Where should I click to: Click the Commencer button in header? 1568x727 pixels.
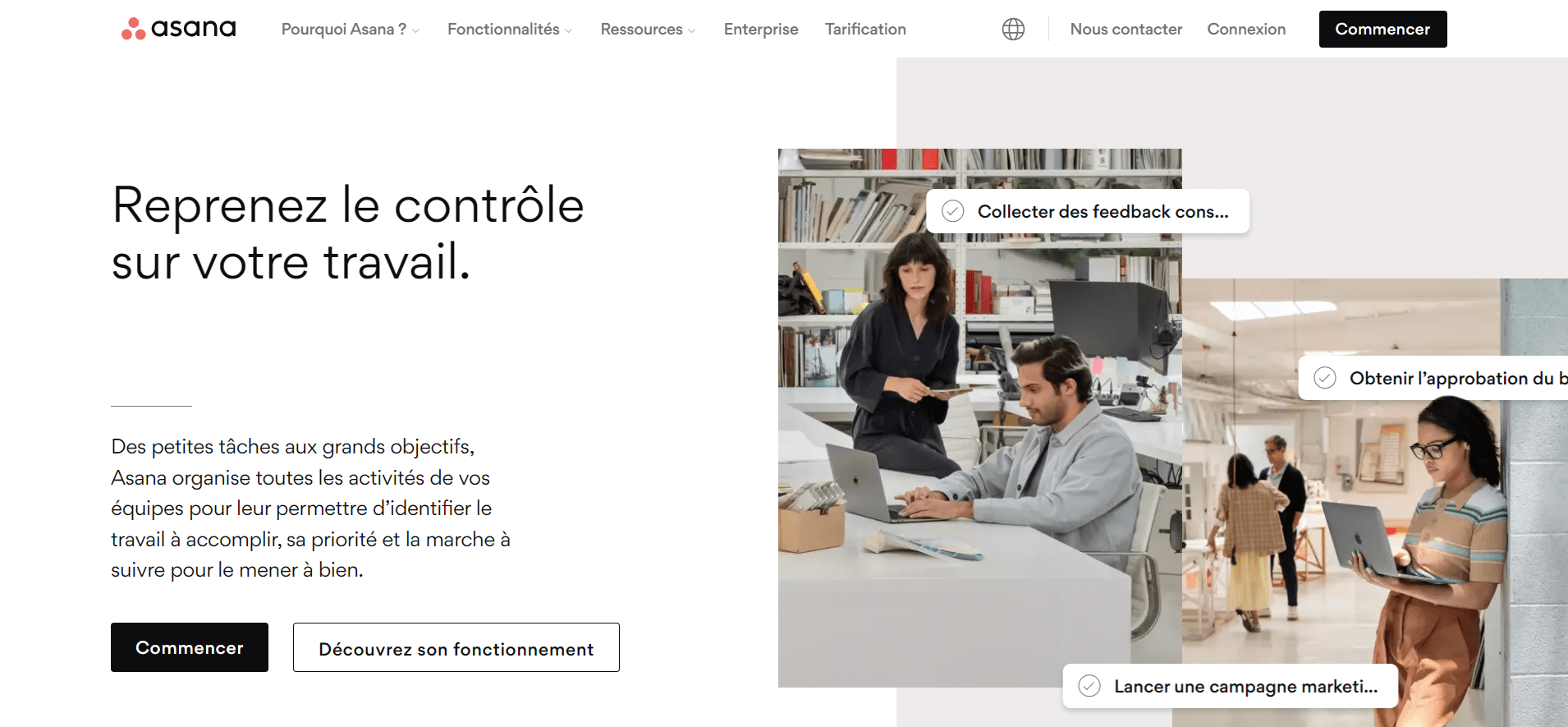pyautogui.click(x=1382, y=29)
